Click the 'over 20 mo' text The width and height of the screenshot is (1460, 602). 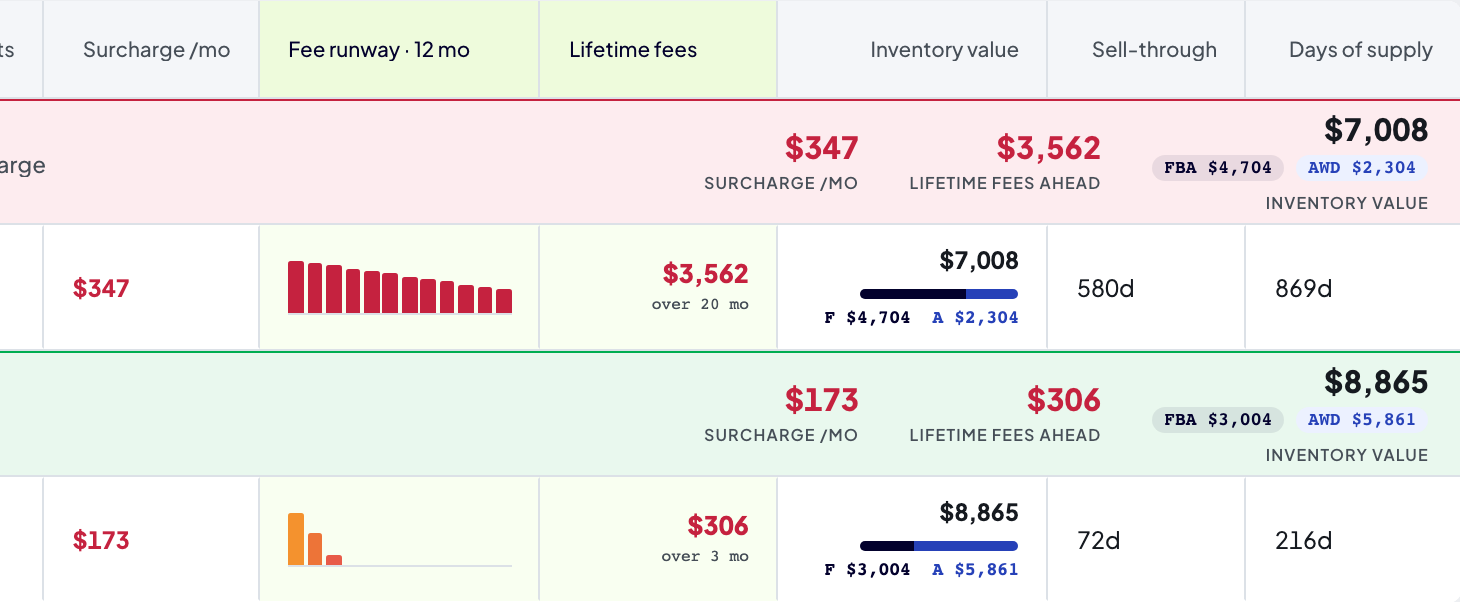(700, 304)
